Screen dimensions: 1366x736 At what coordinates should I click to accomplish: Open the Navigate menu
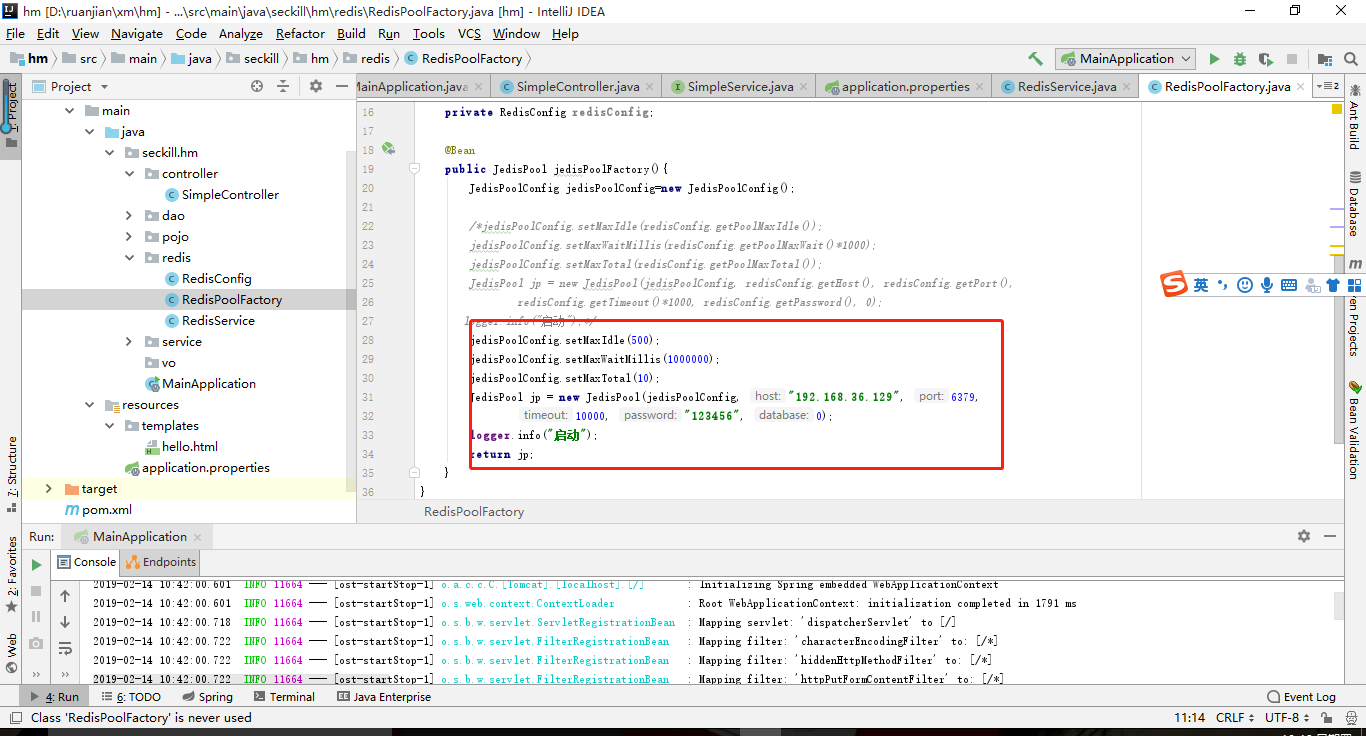[137, 34]
